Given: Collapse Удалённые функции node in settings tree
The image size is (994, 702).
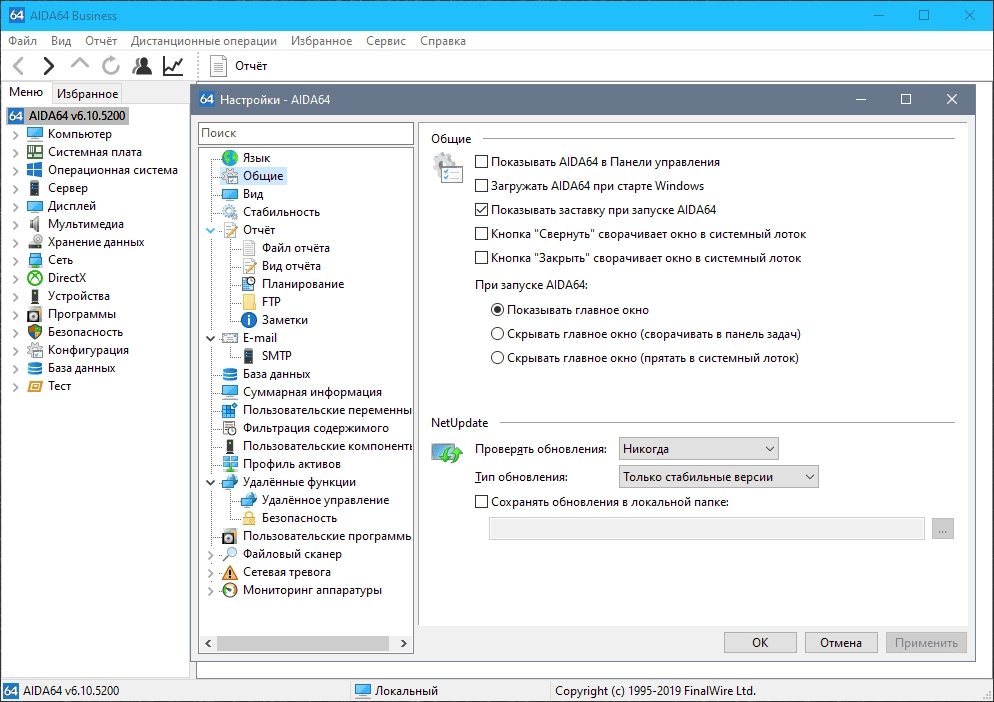Looking at the screenshot, I should (211, 483).
